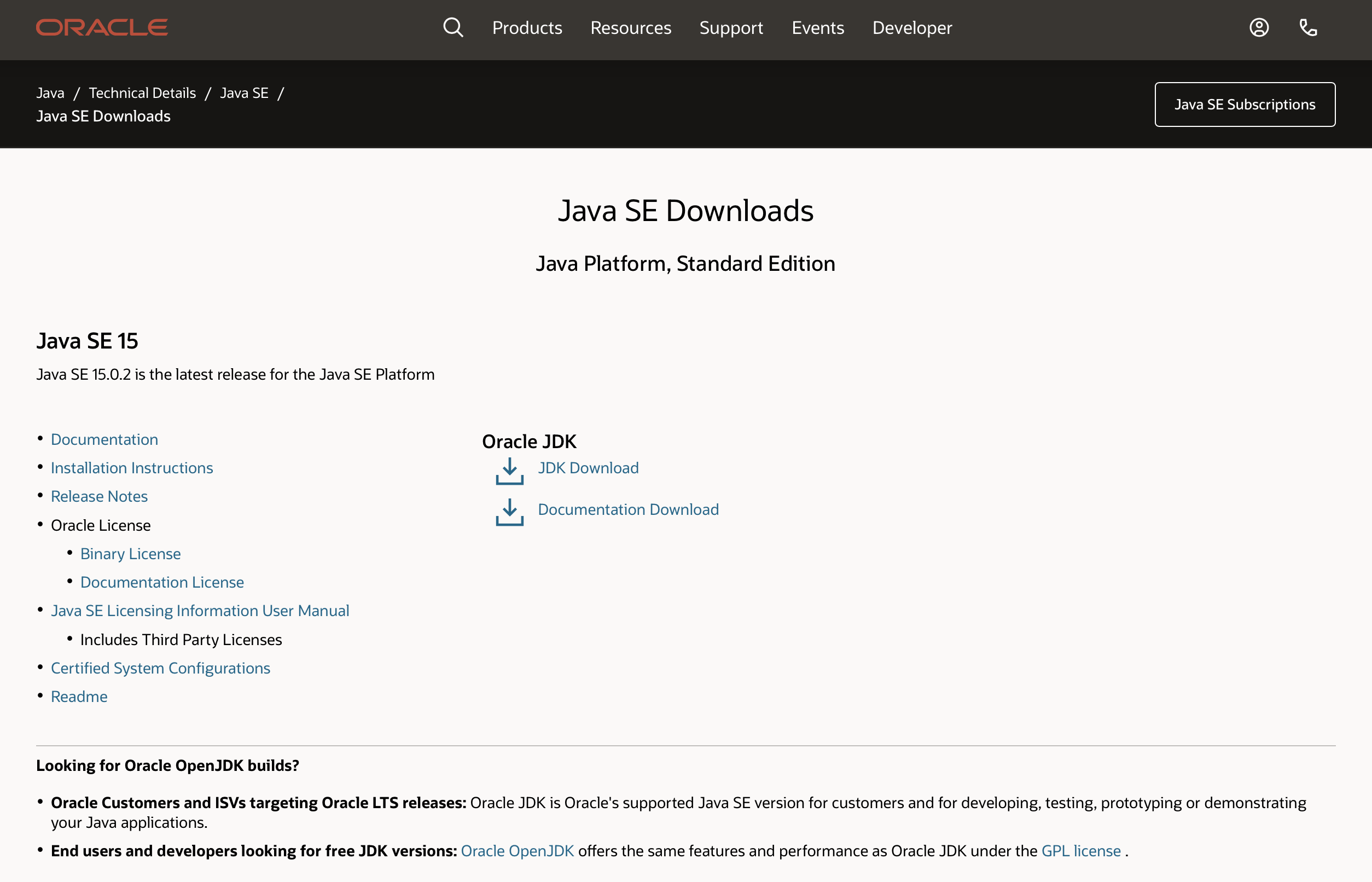1372x882 pixels.
Task: Open Java SE Licensing Information User Manual
Action: click(200, 611)
